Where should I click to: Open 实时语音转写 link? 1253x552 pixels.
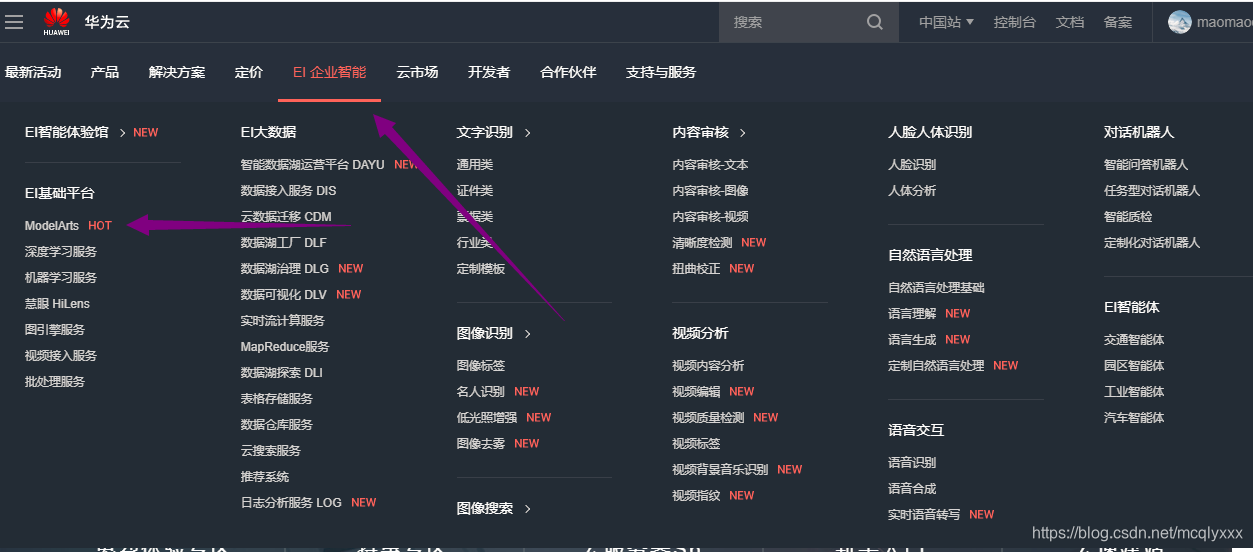pyautogui.click(x=925, y=515)
